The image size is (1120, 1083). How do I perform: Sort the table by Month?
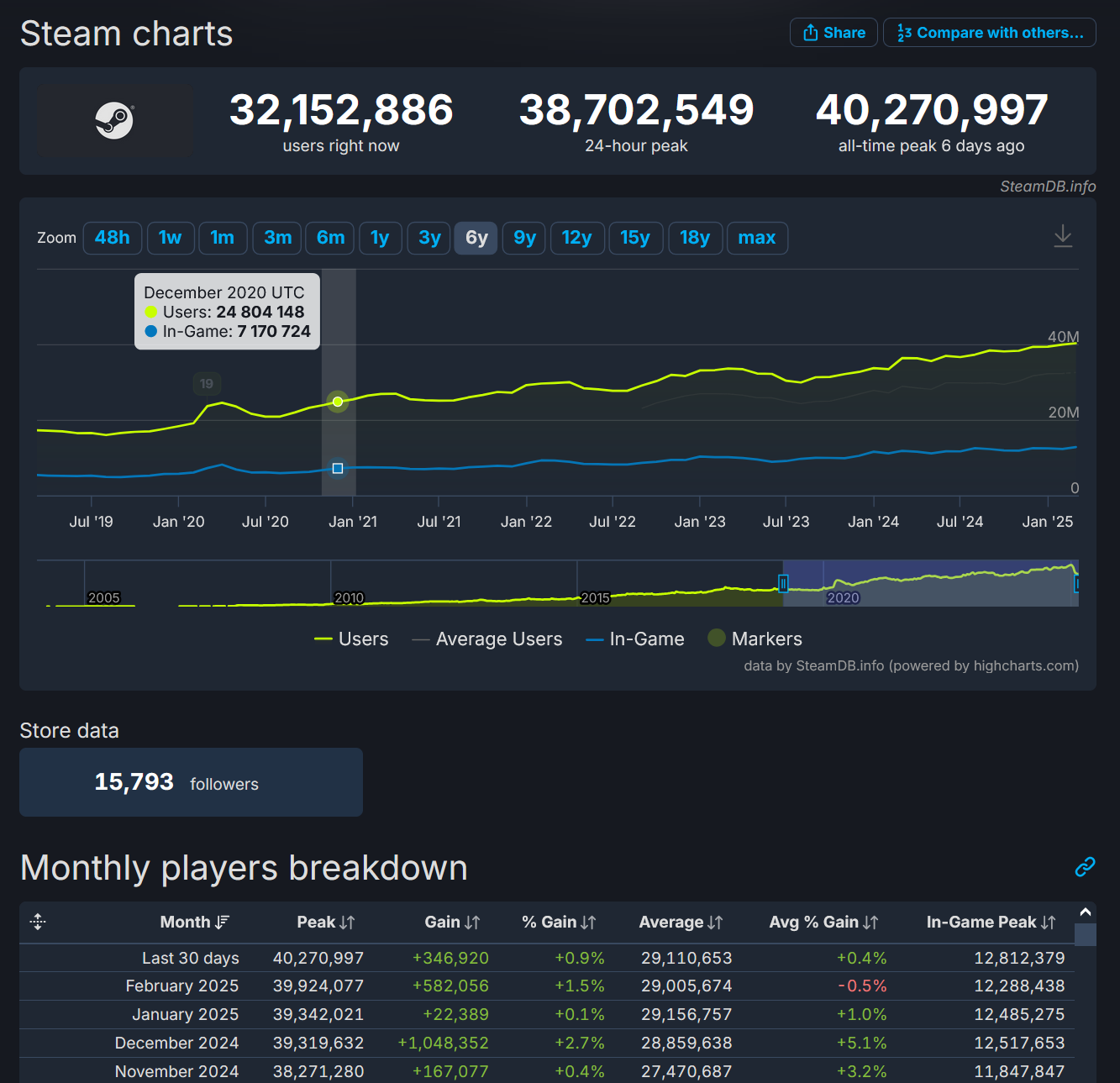[x=194, y=922]
